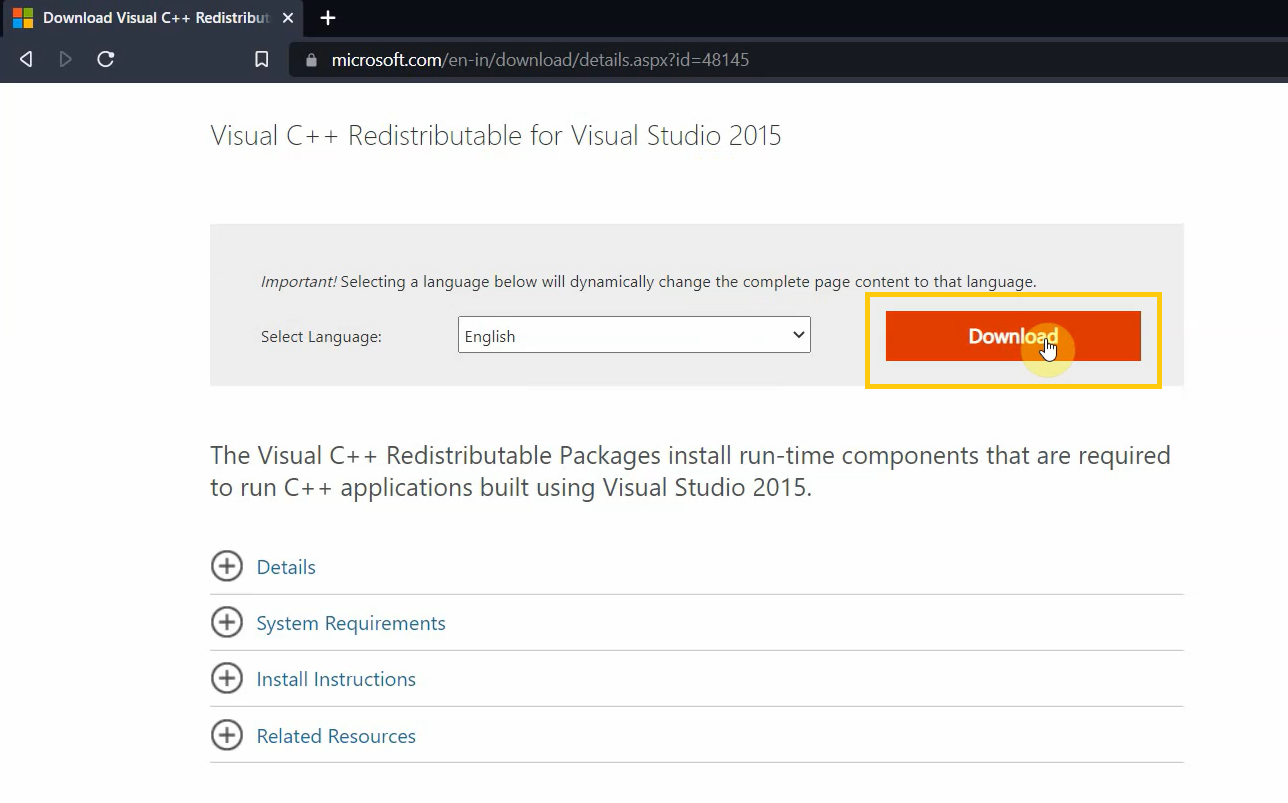Screen dimensions: 1288x803
Task: Click the microsoft.com address bar URL
Action: (540, 60)
